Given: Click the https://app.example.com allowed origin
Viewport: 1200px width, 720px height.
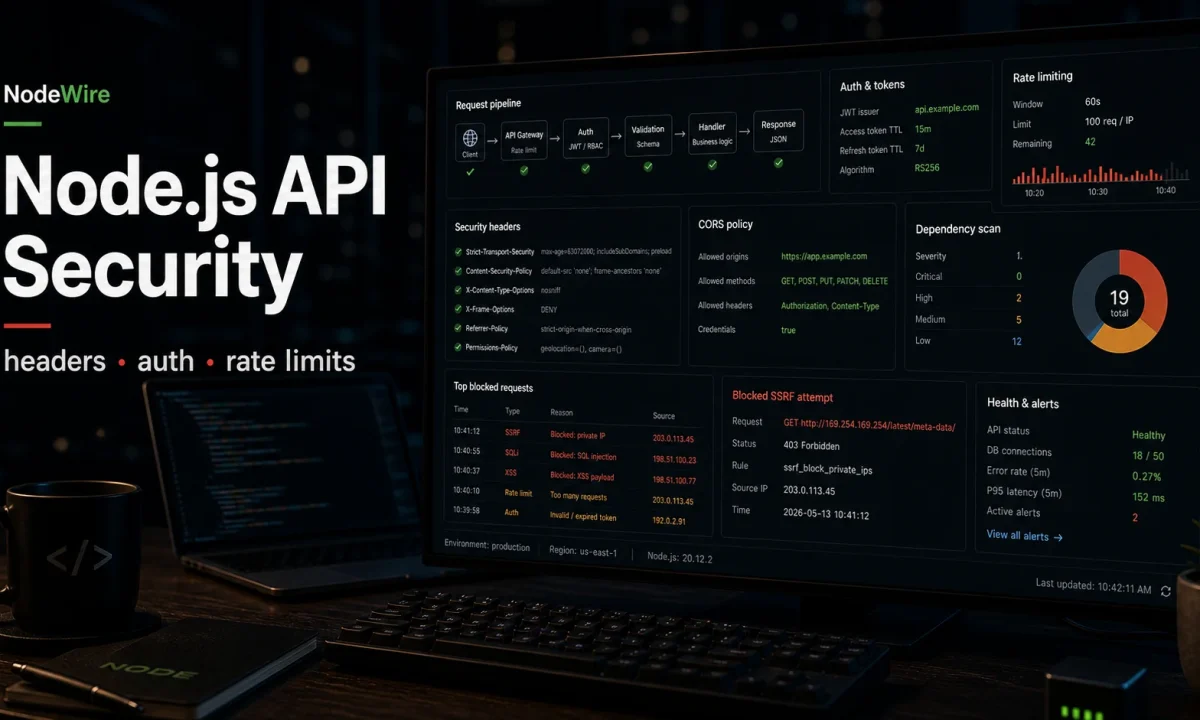Looking at the screenshot, I should pos(824,256).
